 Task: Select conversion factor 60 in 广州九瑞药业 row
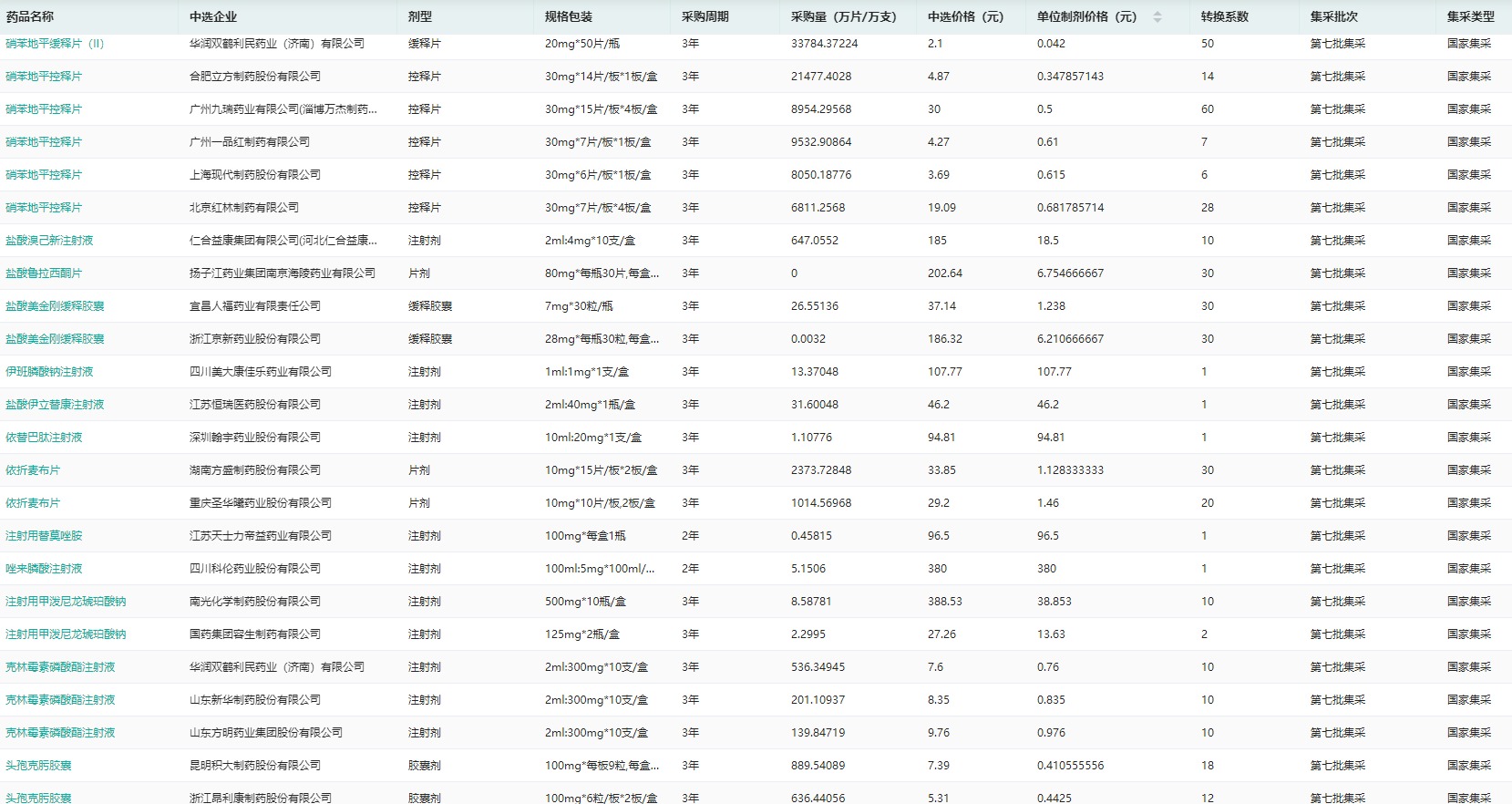[x=1208, y=109]
